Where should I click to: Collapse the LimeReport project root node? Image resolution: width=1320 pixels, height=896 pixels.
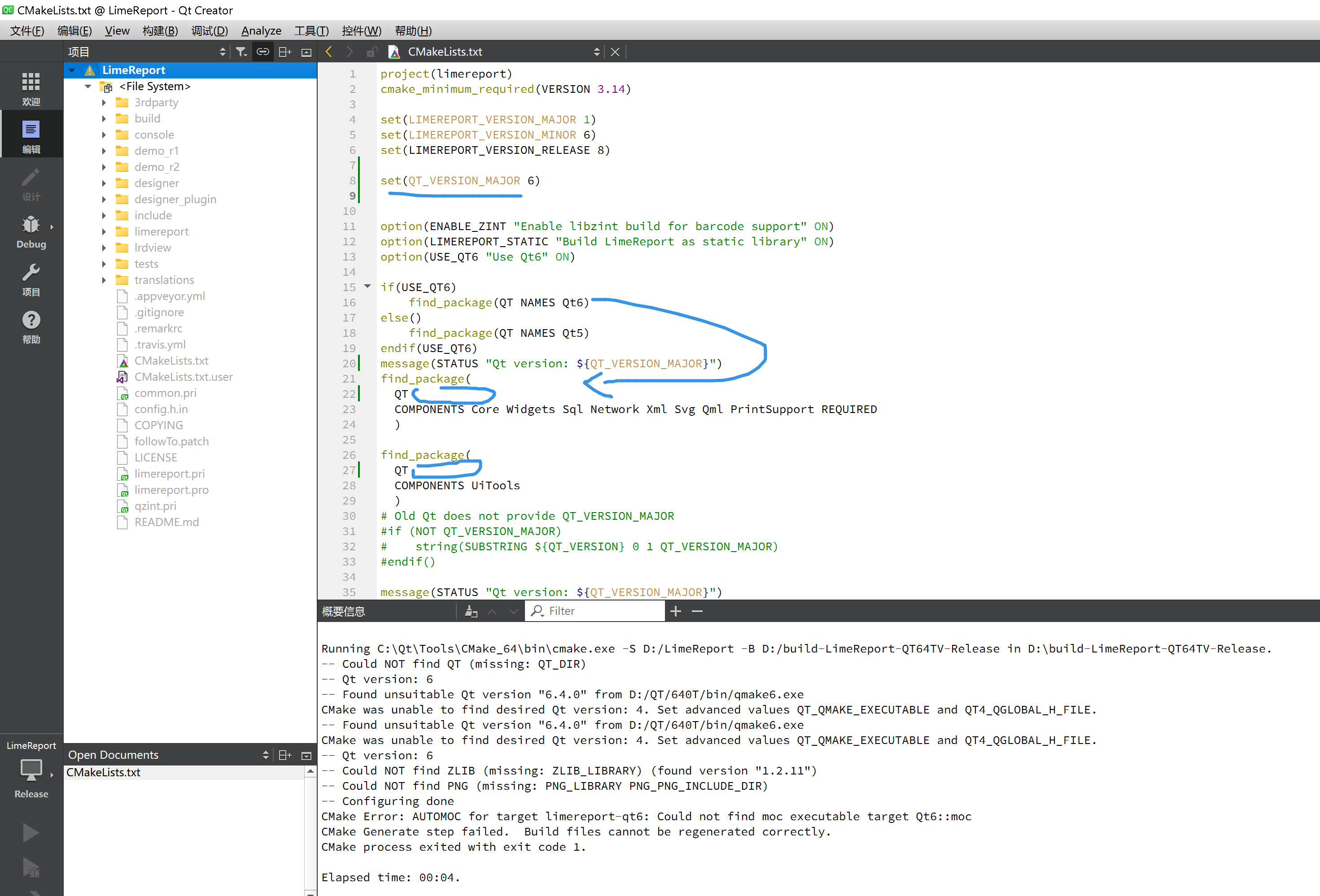pyautogui.click(x=72, y=70)
